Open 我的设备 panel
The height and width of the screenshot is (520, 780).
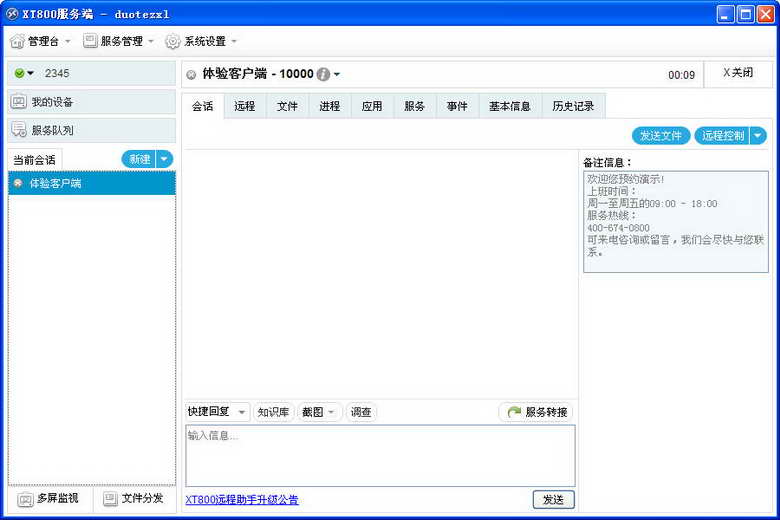point(92,102)
